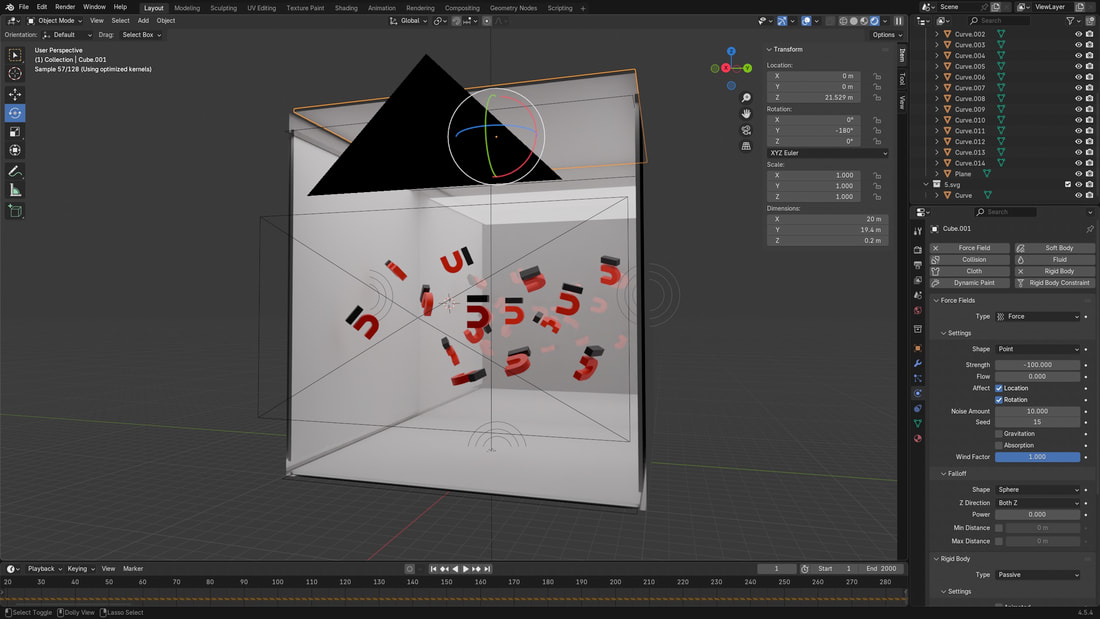Adjust the Wind Factor slider
The height and width of the screenshot is (619, 1100).
point(1037,457)
